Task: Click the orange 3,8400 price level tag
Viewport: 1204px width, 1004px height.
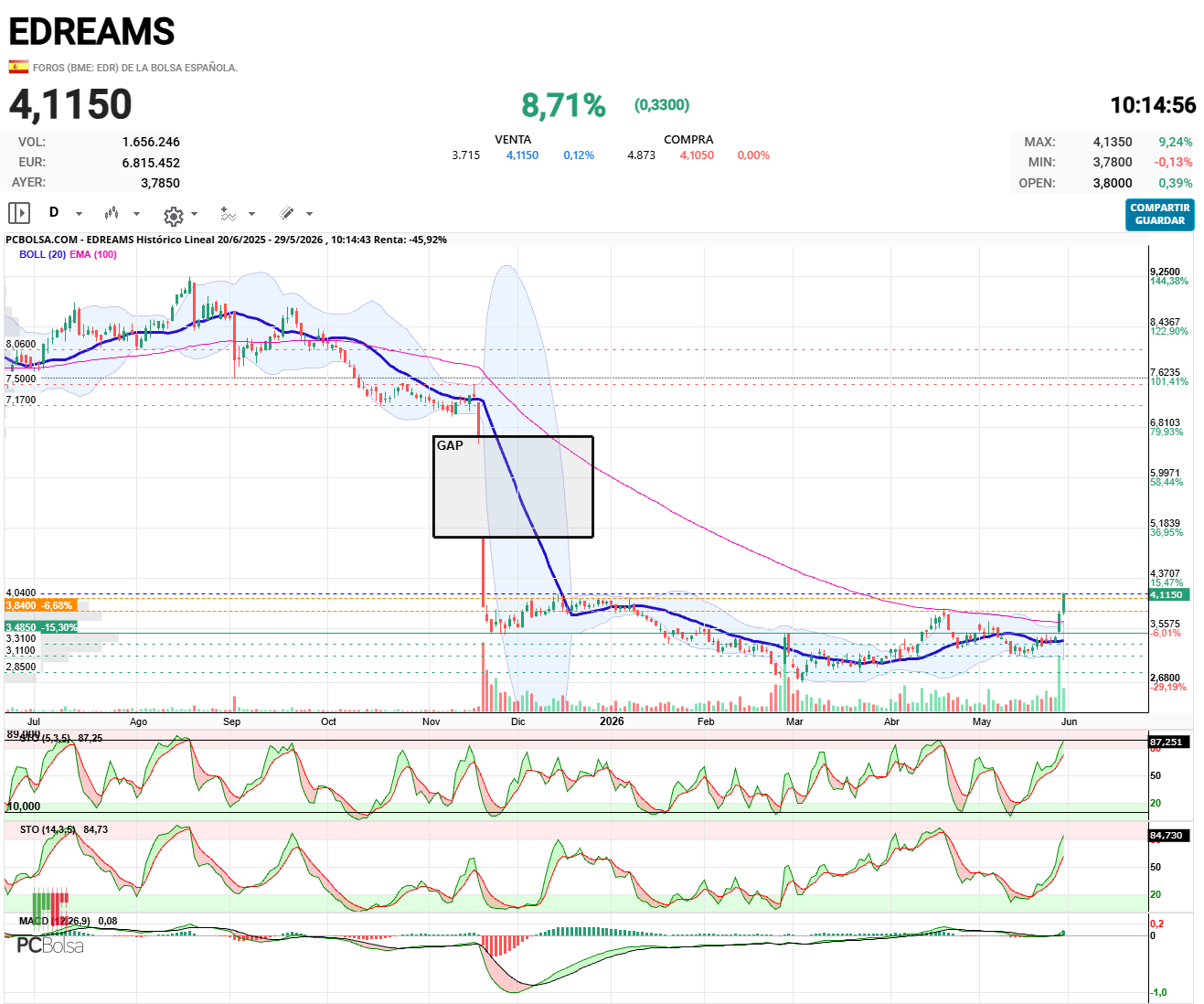Action: point(40,605)
